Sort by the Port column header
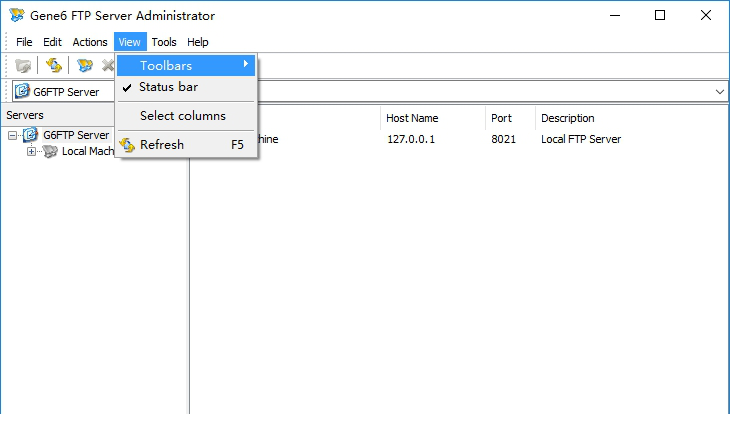Viewport: 730px width, 430px height. [x=510, y=118]
